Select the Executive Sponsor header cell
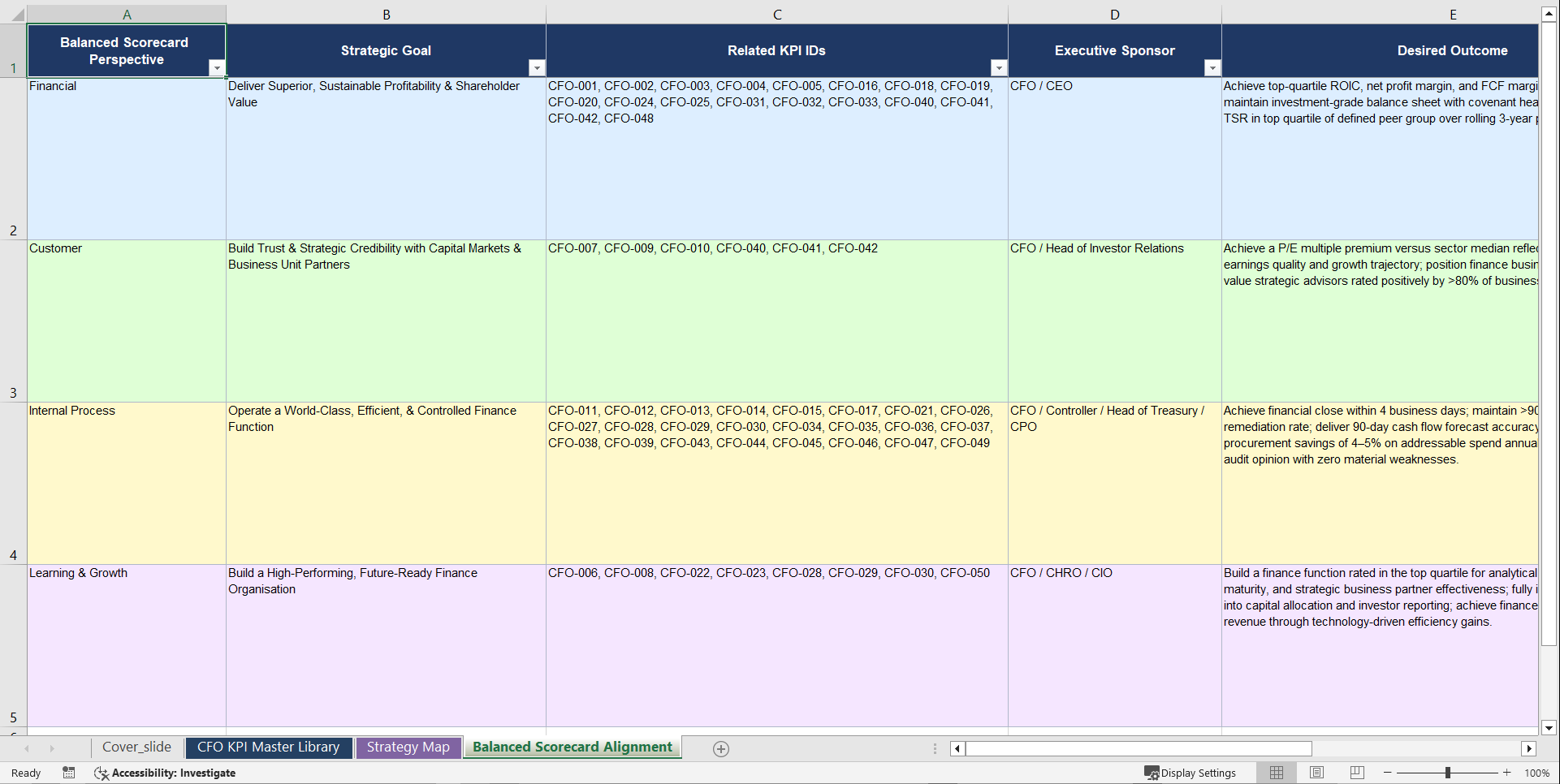1560x784 pixels. point(1115,50)
